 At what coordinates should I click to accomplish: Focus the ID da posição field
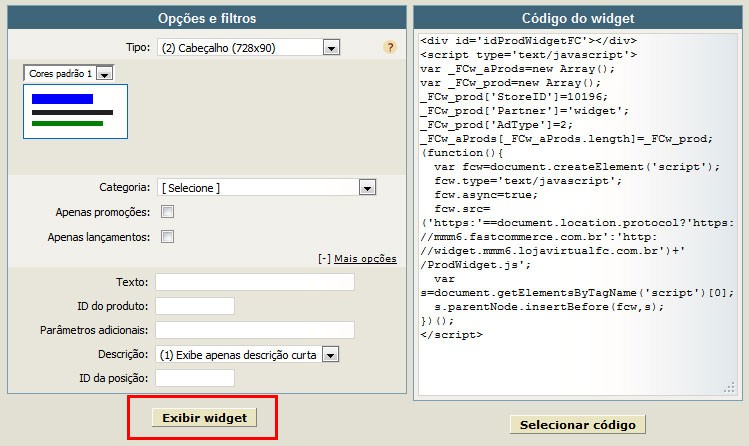pos(195,378)
